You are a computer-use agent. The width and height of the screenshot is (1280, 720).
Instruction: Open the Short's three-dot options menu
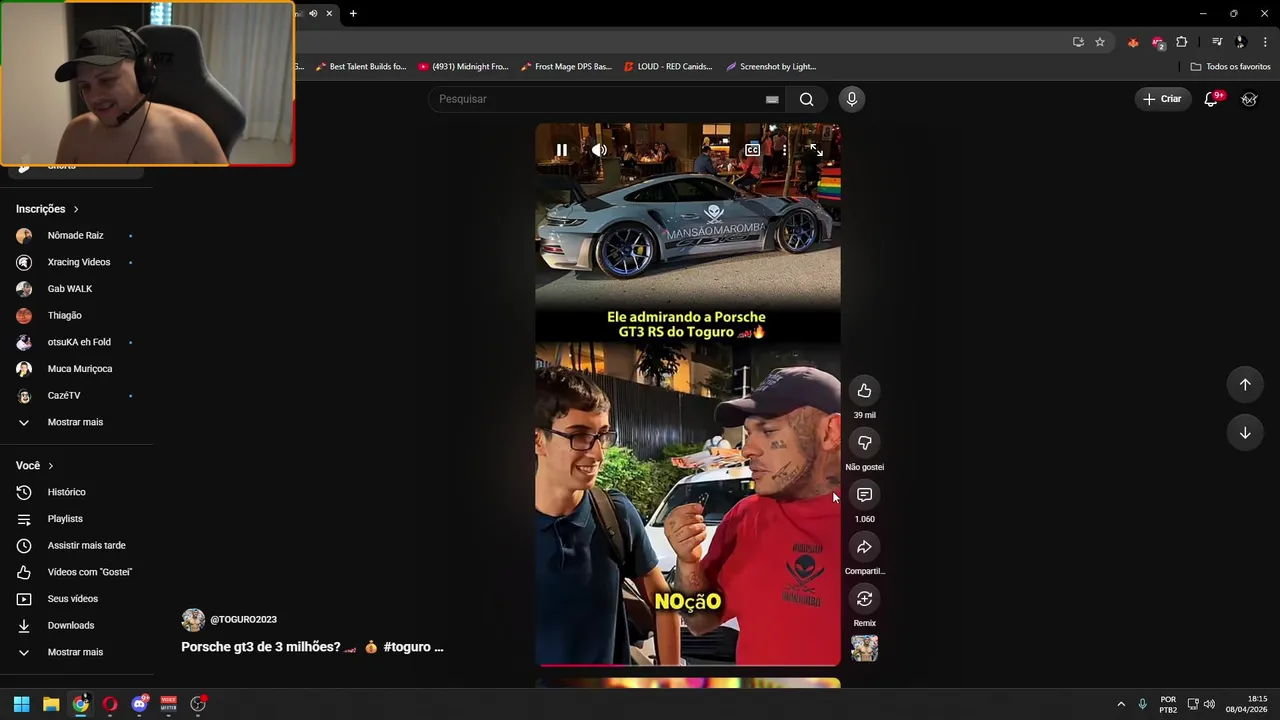(784, 150)
